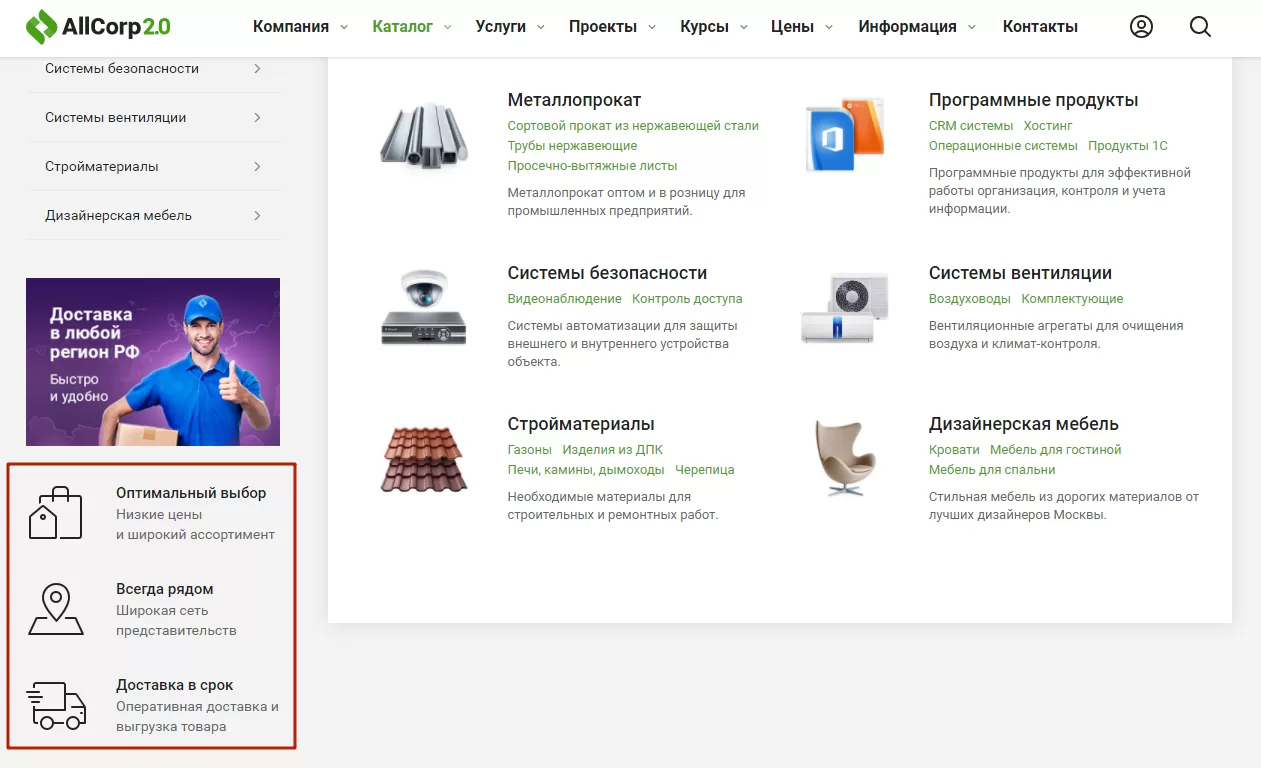Open the Каталог menu

point(402,27)
